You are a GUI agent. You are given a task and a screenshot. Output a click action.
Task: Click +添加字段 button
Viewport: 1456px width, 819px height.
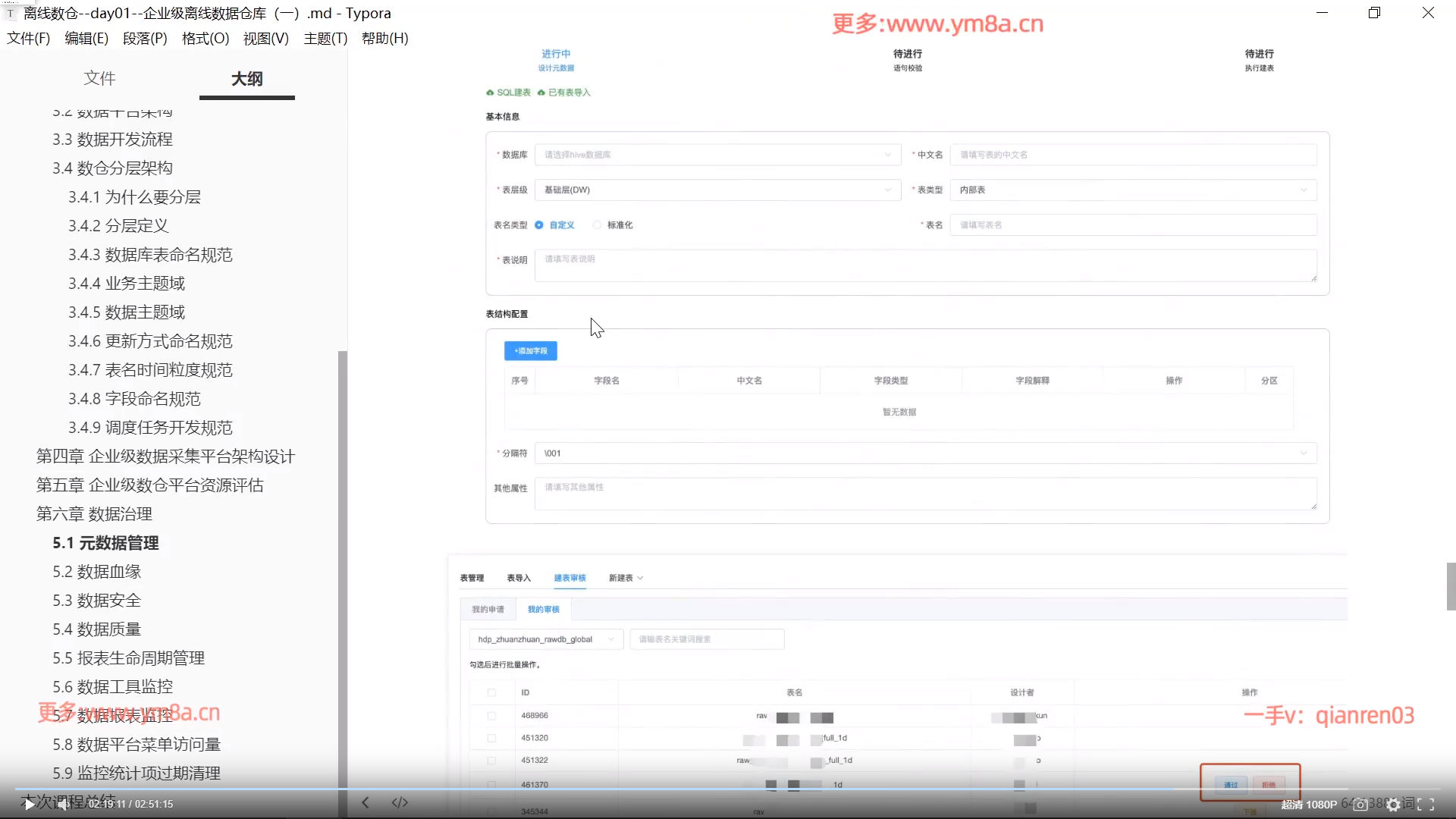(531, 351)
